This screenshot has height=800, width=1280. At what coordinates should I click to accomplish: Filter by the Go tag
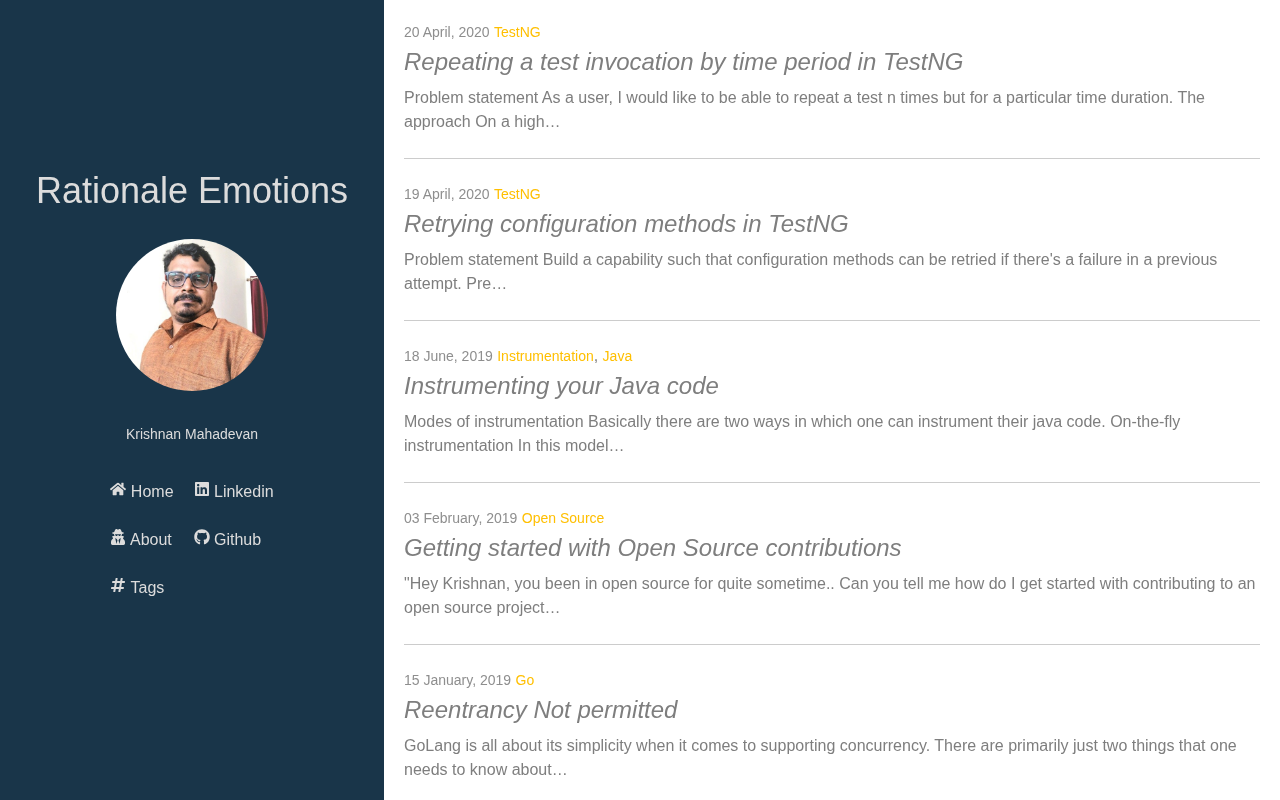(525, 680)
